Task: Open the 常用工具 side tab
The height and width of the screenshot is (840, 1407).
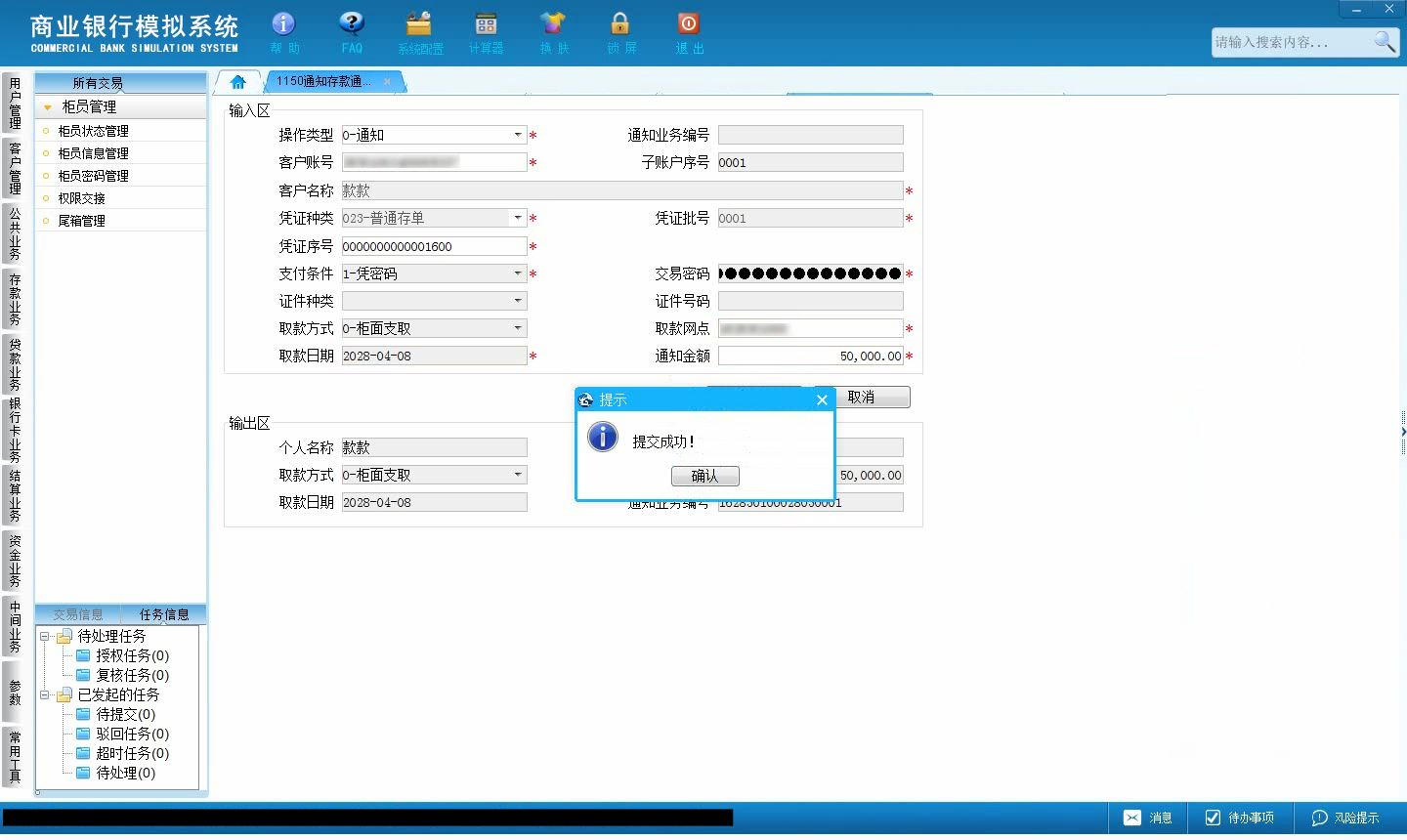Action: [15, 757]
